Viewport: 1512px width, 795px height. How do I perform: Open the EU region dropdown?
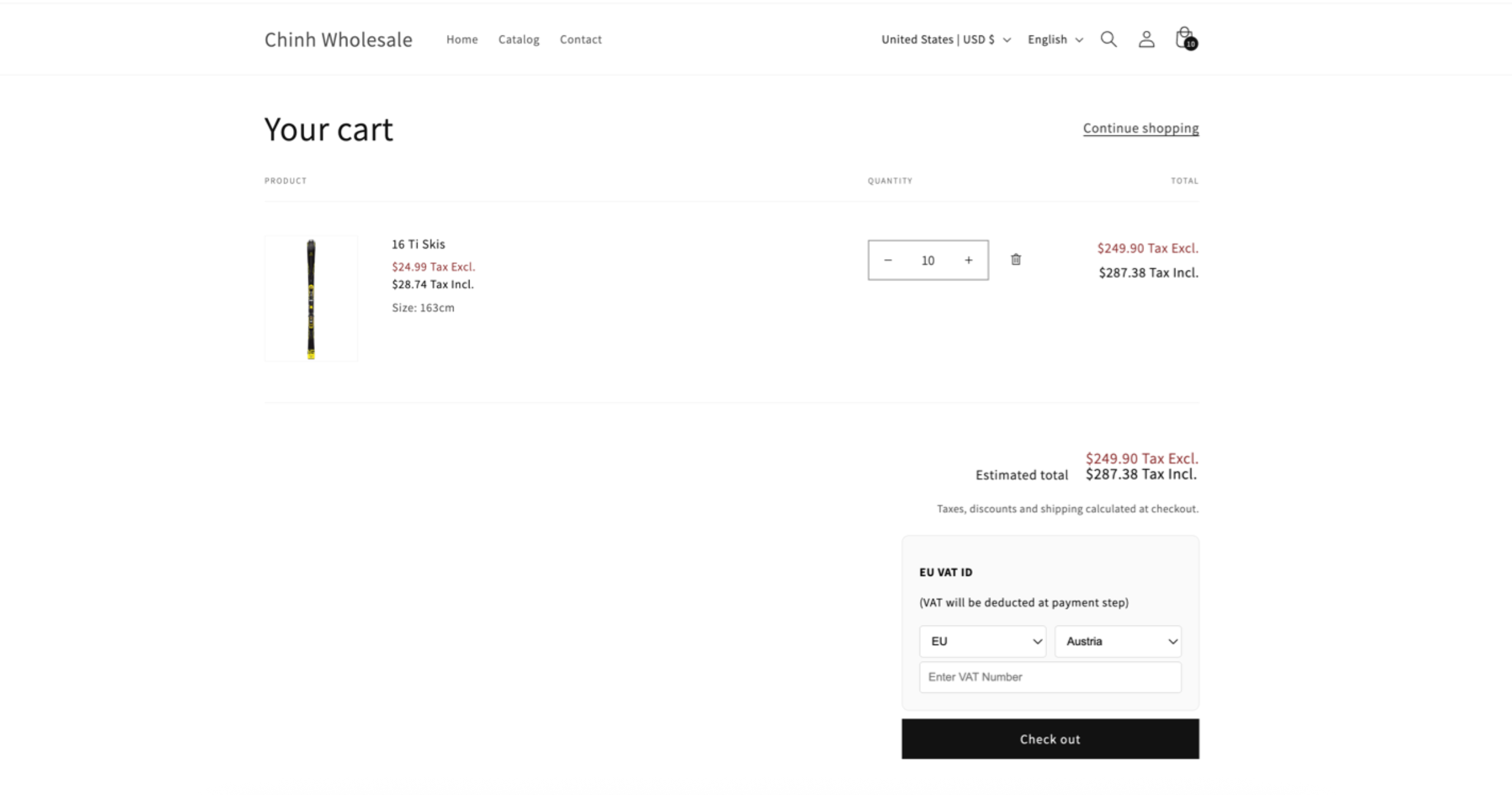click(983, 641)
